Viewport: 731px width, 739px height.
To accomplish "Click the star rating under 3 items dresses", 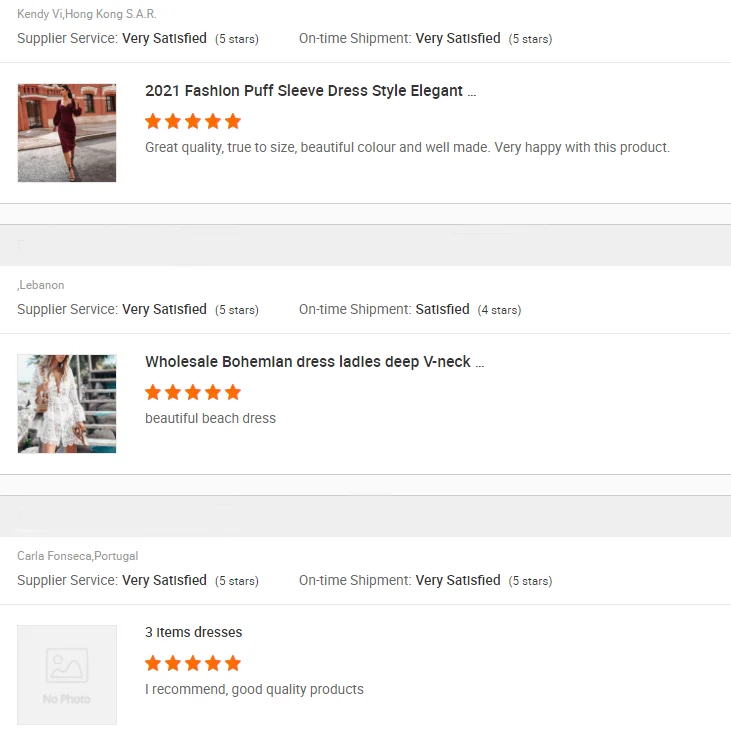I will 193,663.
